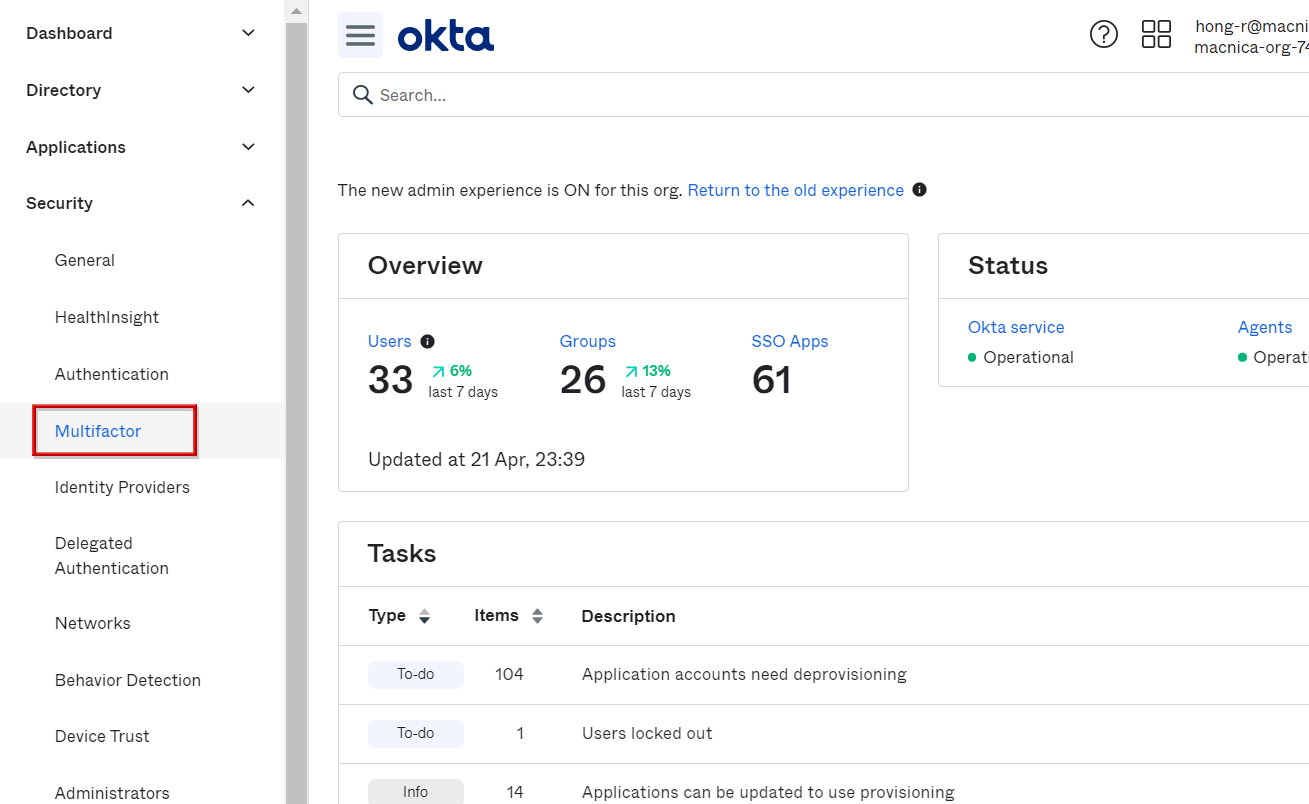Go to Behavior Detection settings

click(x=128, y=680)
